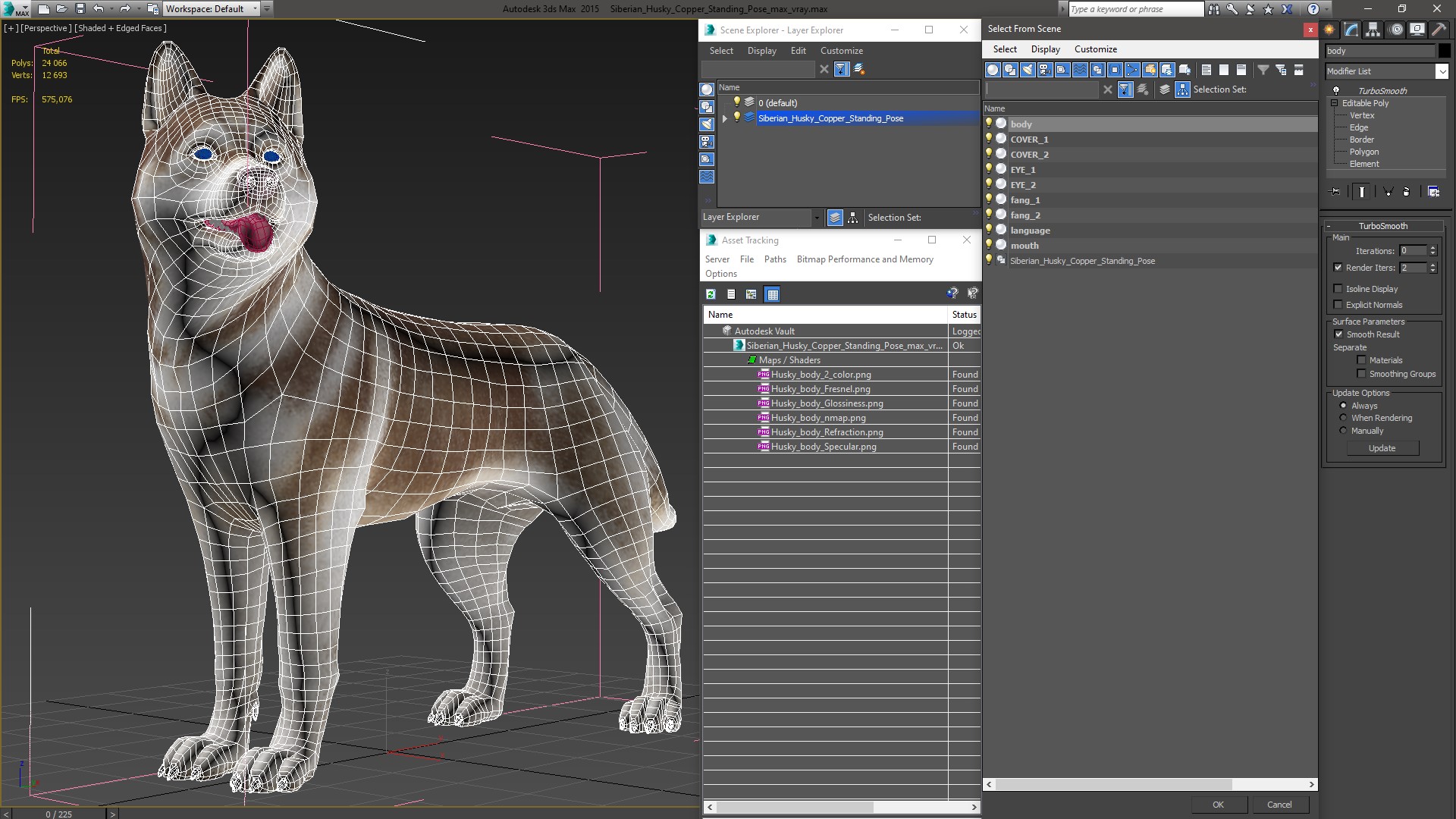Select body in the scene object list
Screen dimensions: 1456x819
pyautogui.click(x=1020, y=123)
